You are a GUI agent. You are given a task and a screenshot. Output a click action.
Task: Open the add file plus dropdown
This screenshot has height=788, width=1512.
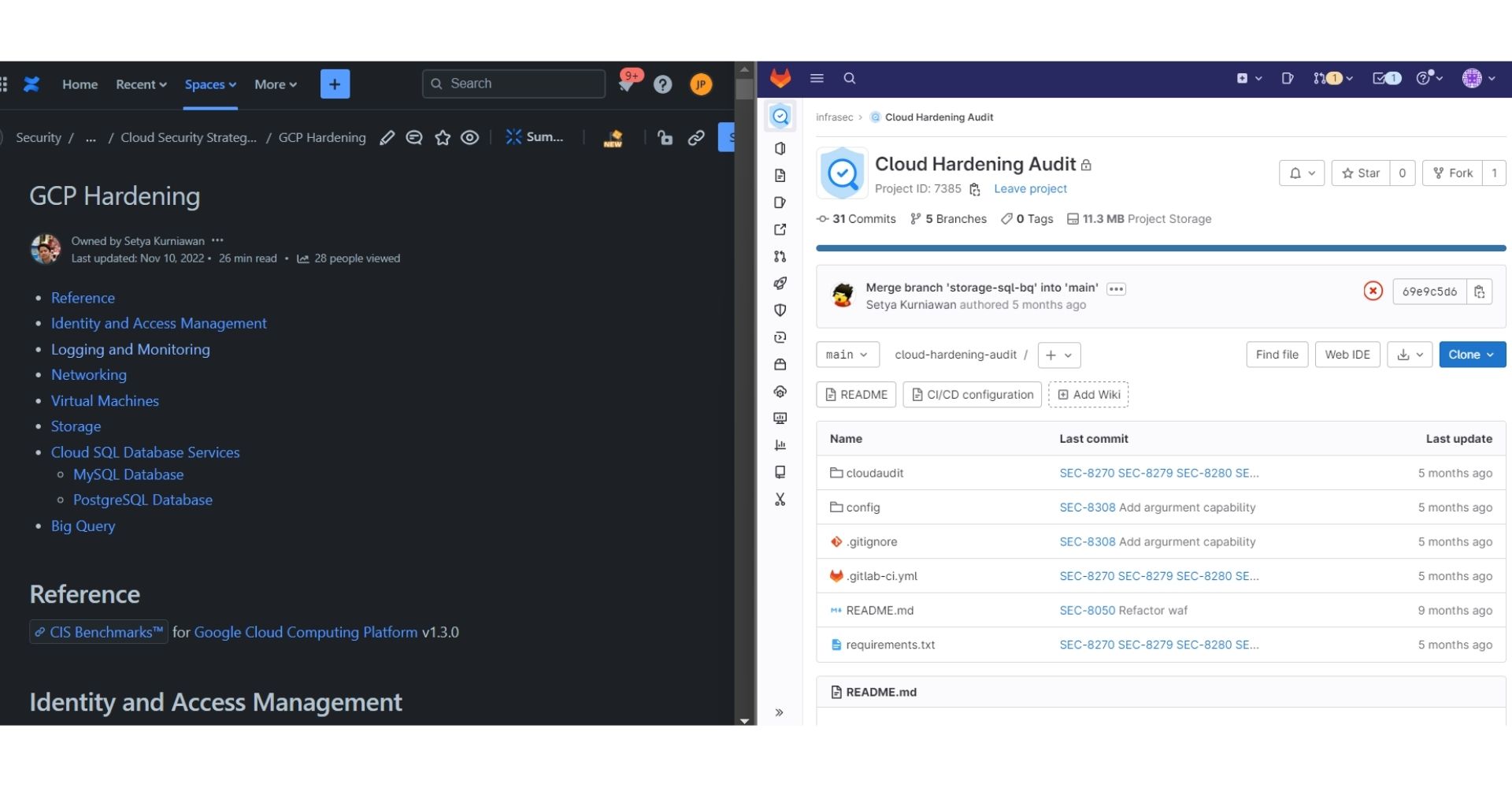[x=1059, y=355]
